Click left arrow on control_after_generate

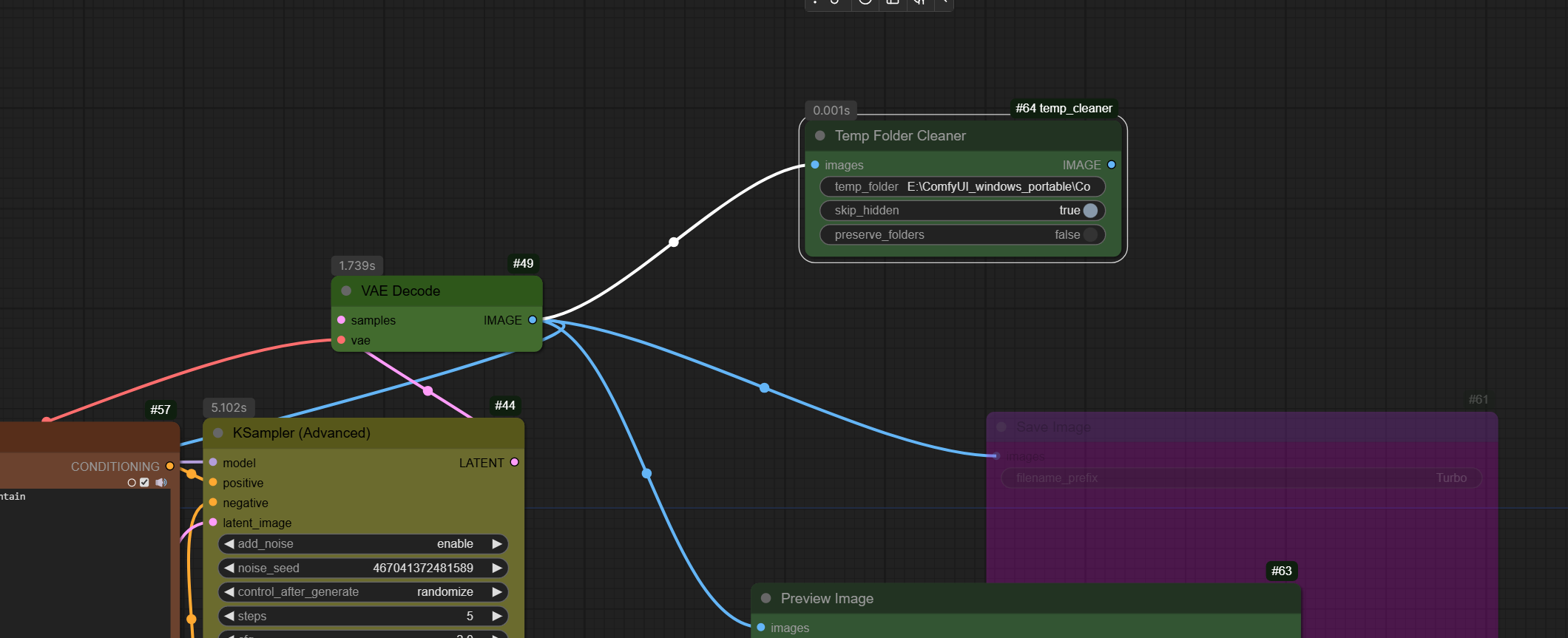229,592
